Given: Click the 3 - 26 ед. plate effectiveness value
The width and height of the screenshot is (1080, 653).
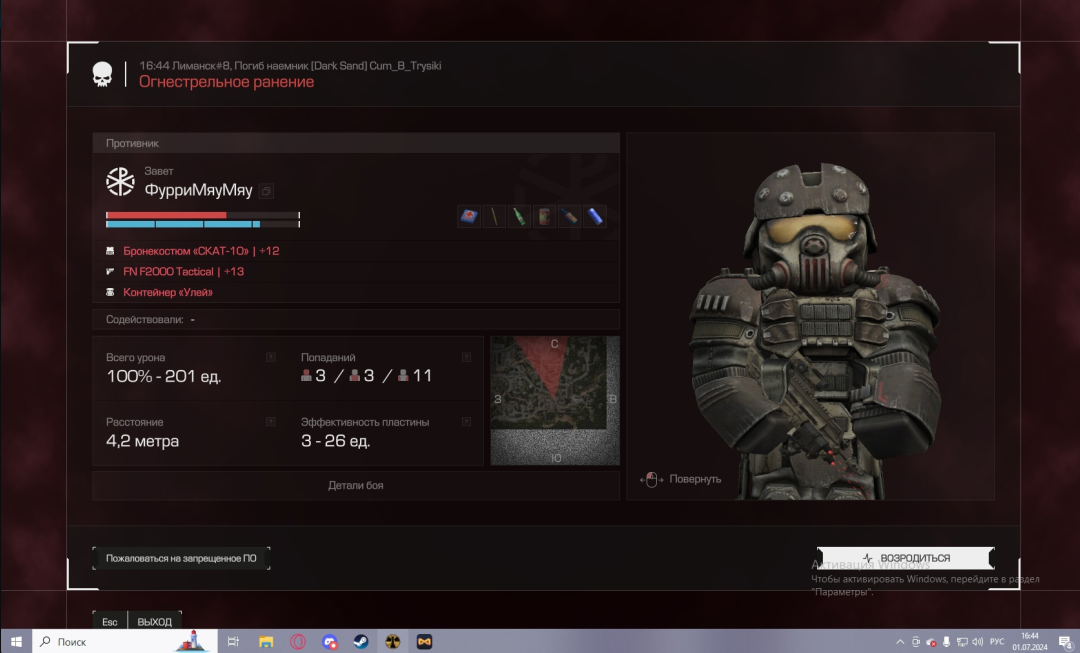Looking at the screenshot, I should click(335, 441).
